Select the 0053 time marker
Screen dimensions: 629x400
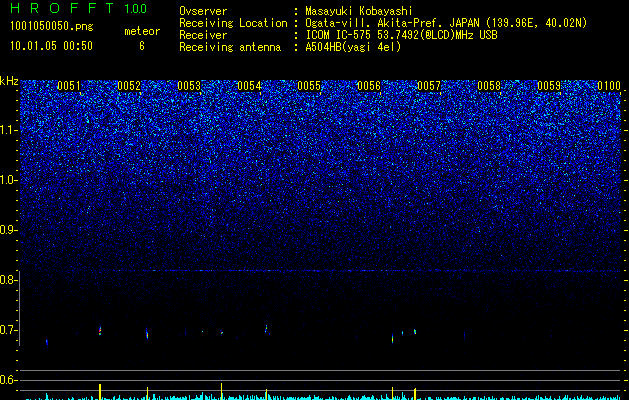tap(189, 86)
